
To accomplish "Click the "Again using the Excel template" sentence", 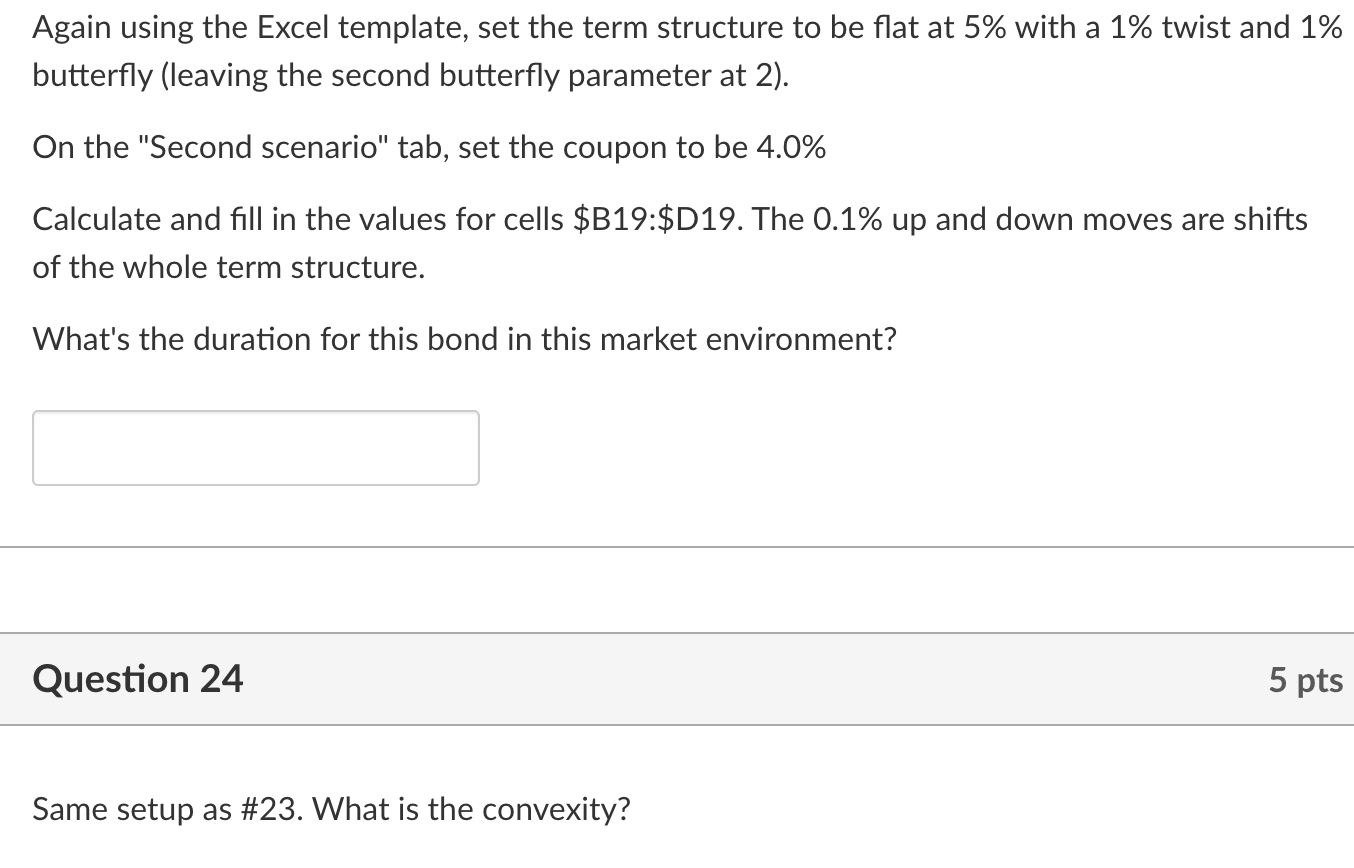I will coord(687,52).
